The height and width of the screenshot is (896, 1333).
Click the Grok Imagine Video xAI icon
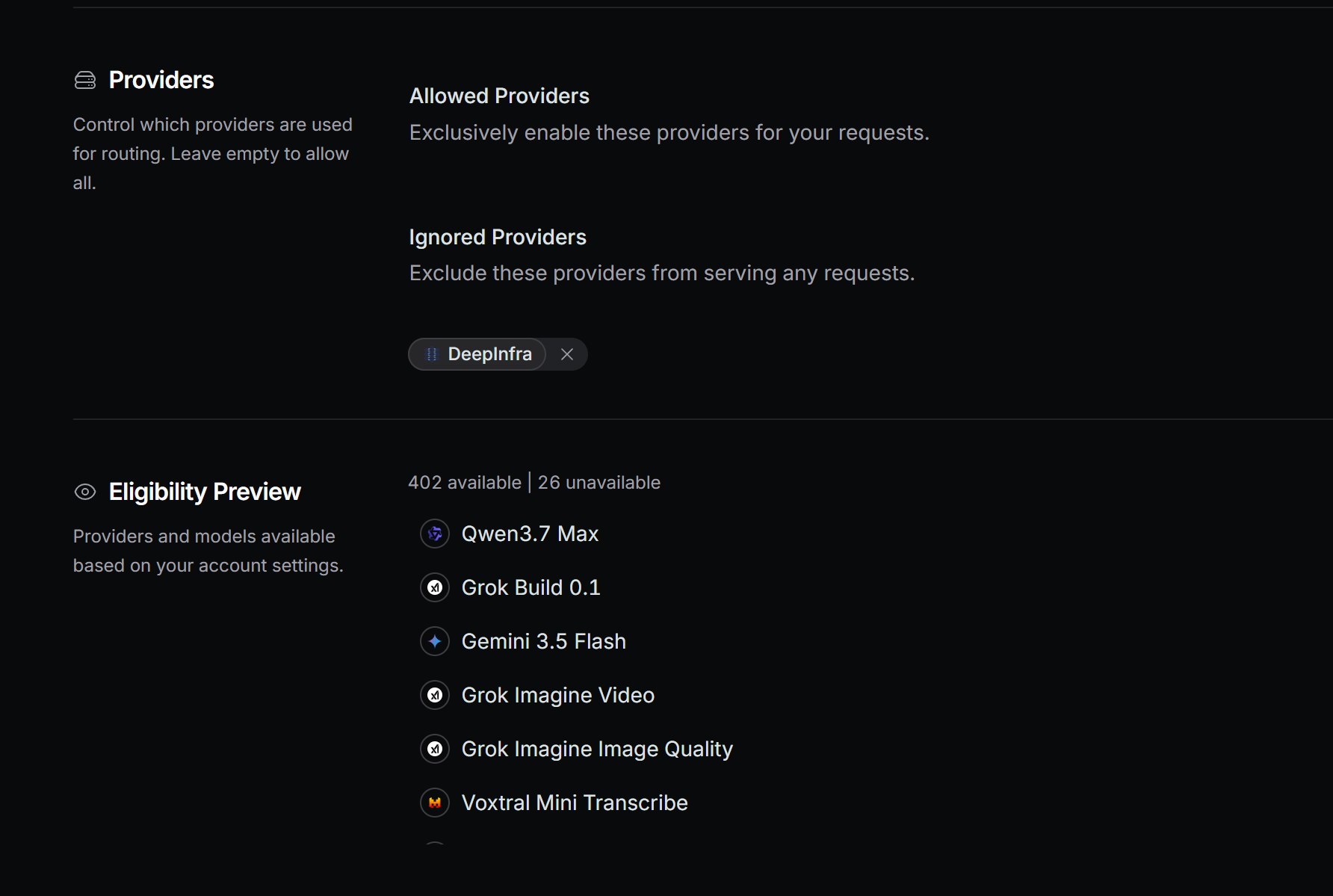click(x=435, y=695)
